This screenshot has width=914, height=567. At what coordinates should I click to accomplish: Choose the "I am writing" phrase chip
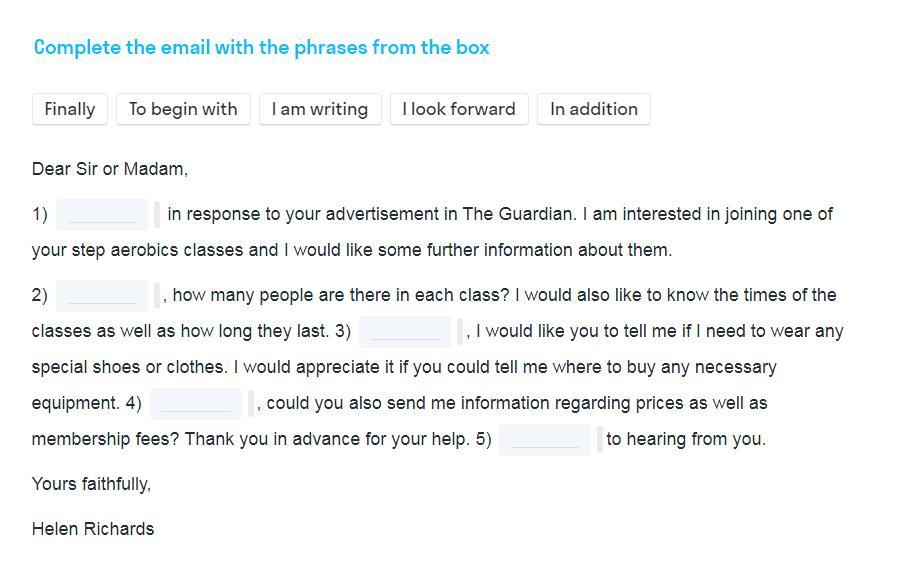pyautogui.click(x=320, y=109)
